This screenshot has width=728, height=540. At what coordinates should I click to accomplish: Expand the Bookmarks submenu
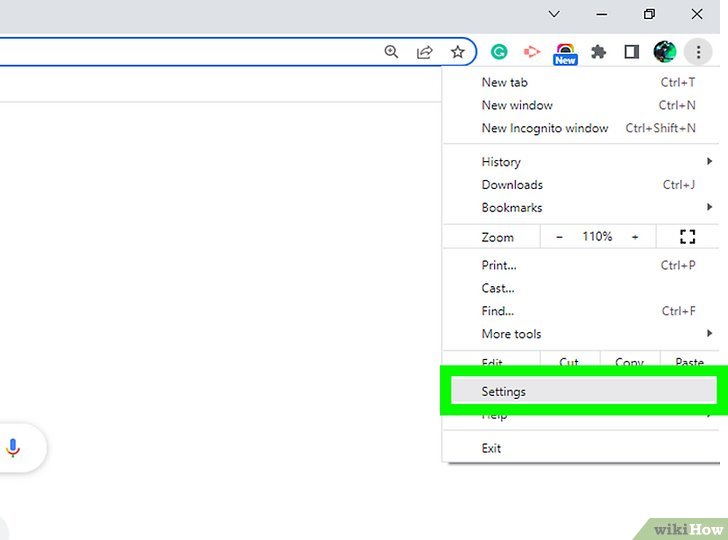[x=581, y=207]
